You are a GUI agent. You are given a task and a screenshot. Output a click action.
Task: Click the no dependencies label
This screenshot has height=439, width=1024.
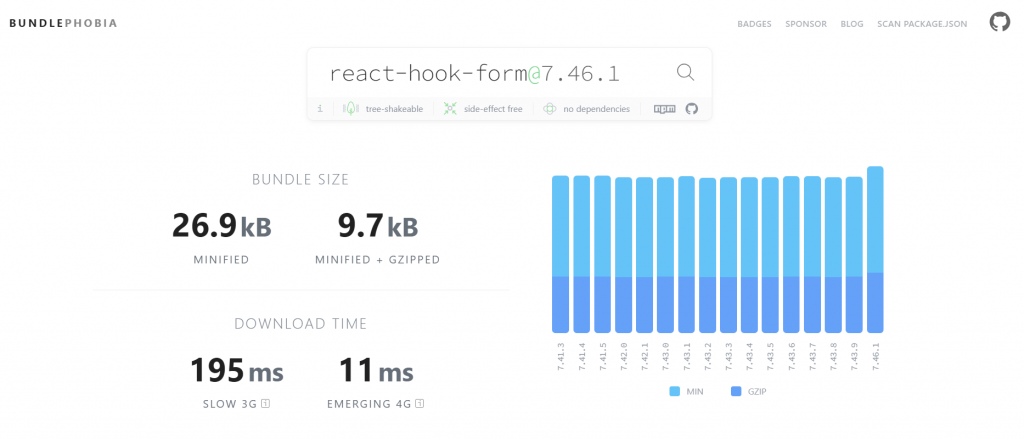(596, 109)
